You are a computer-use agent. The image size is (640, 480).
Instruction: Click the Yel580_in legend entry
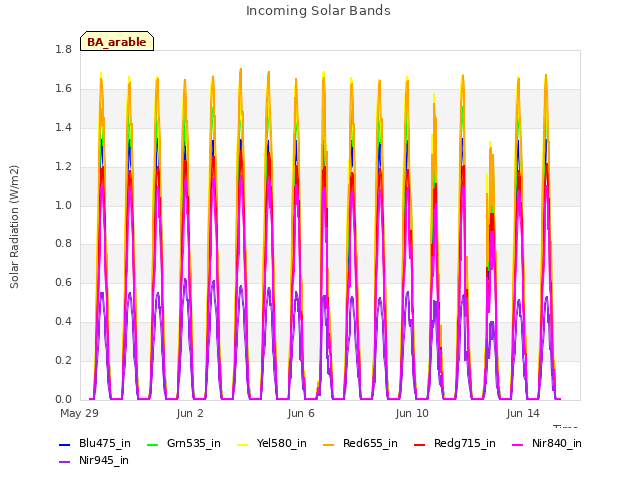(x=272, y=444)
